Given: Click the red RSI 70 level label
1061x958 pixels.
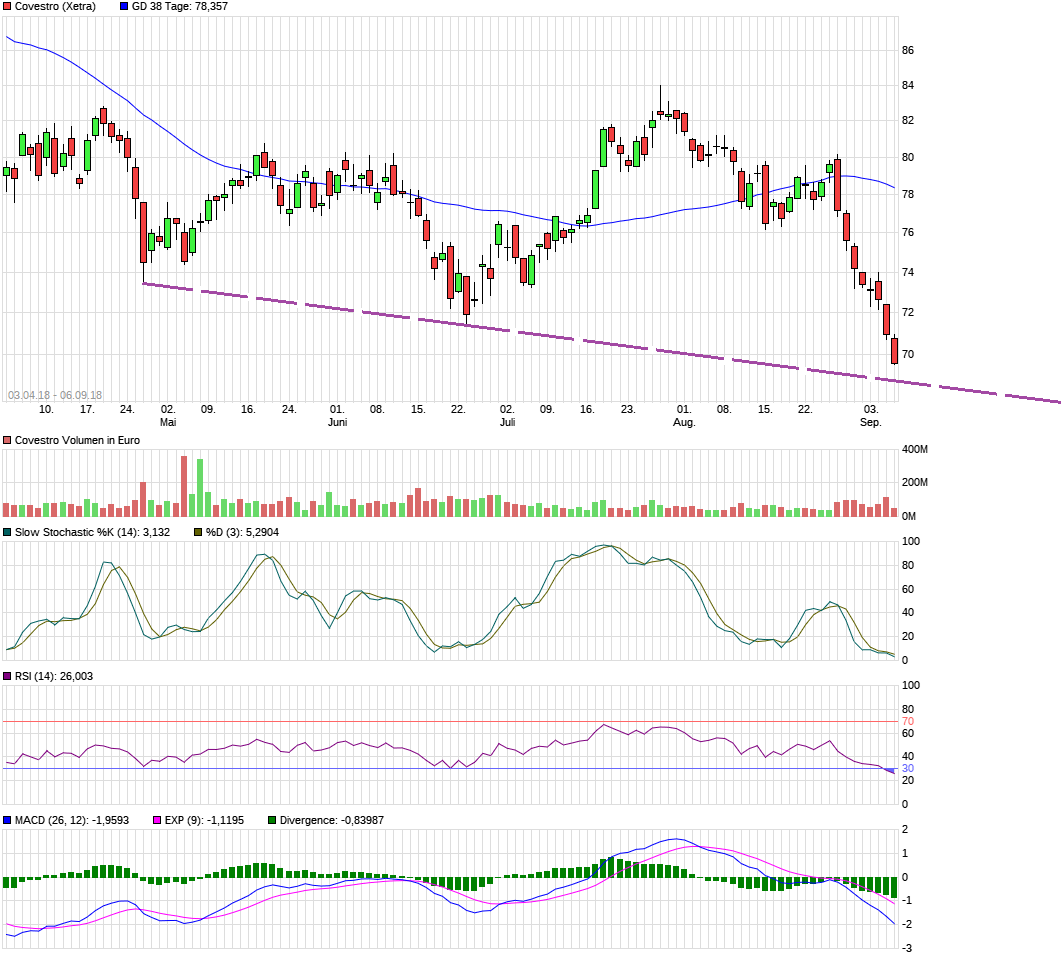Looking at the screenshot, I should [x=908, y=721].
